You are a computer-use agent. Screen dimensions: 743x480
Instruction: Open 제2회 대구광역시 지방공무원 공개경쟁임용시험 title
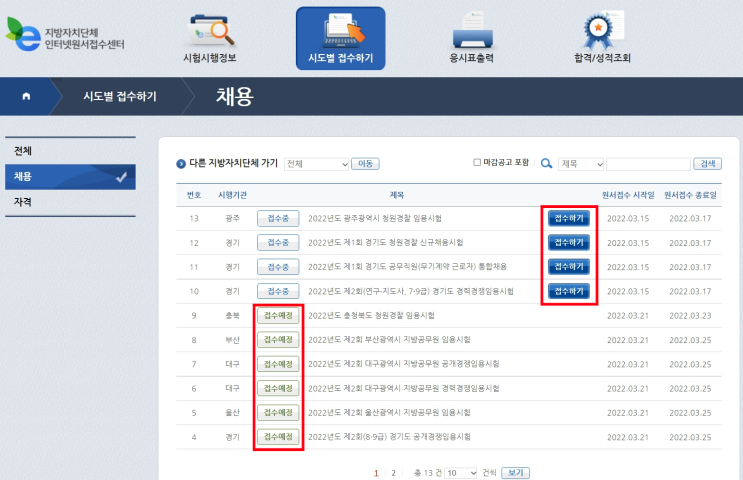(x=404, y=364)
